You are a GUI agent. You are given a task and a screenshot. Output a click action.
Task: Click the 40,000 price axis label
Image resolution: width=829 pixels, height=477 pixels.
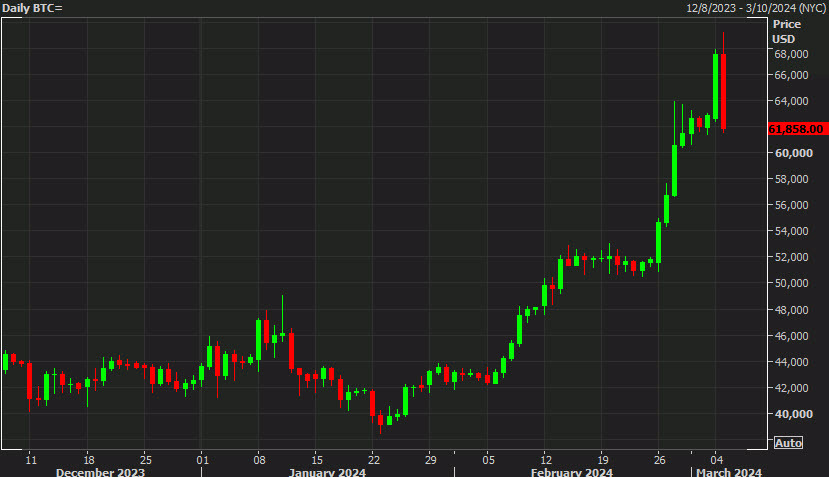(793, 414)
